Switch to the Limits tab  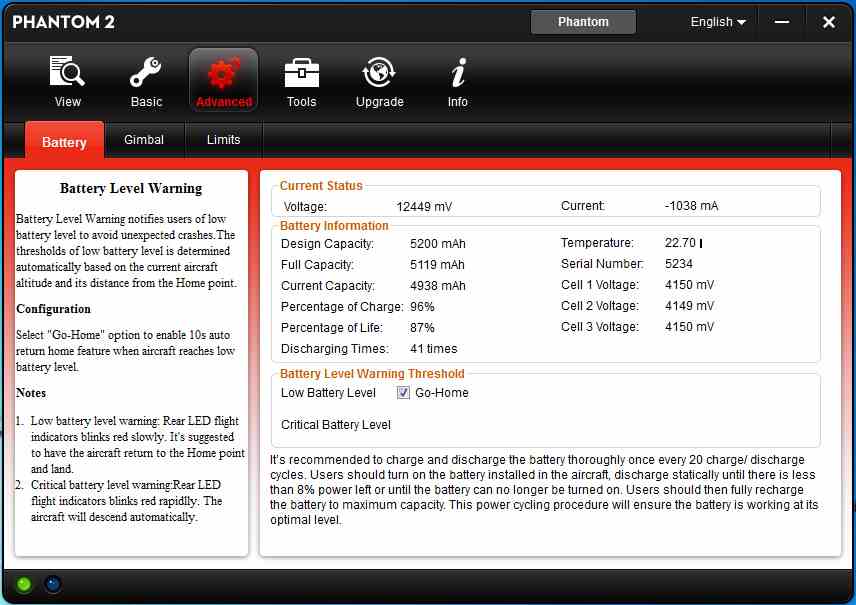[x=224, y=140]
